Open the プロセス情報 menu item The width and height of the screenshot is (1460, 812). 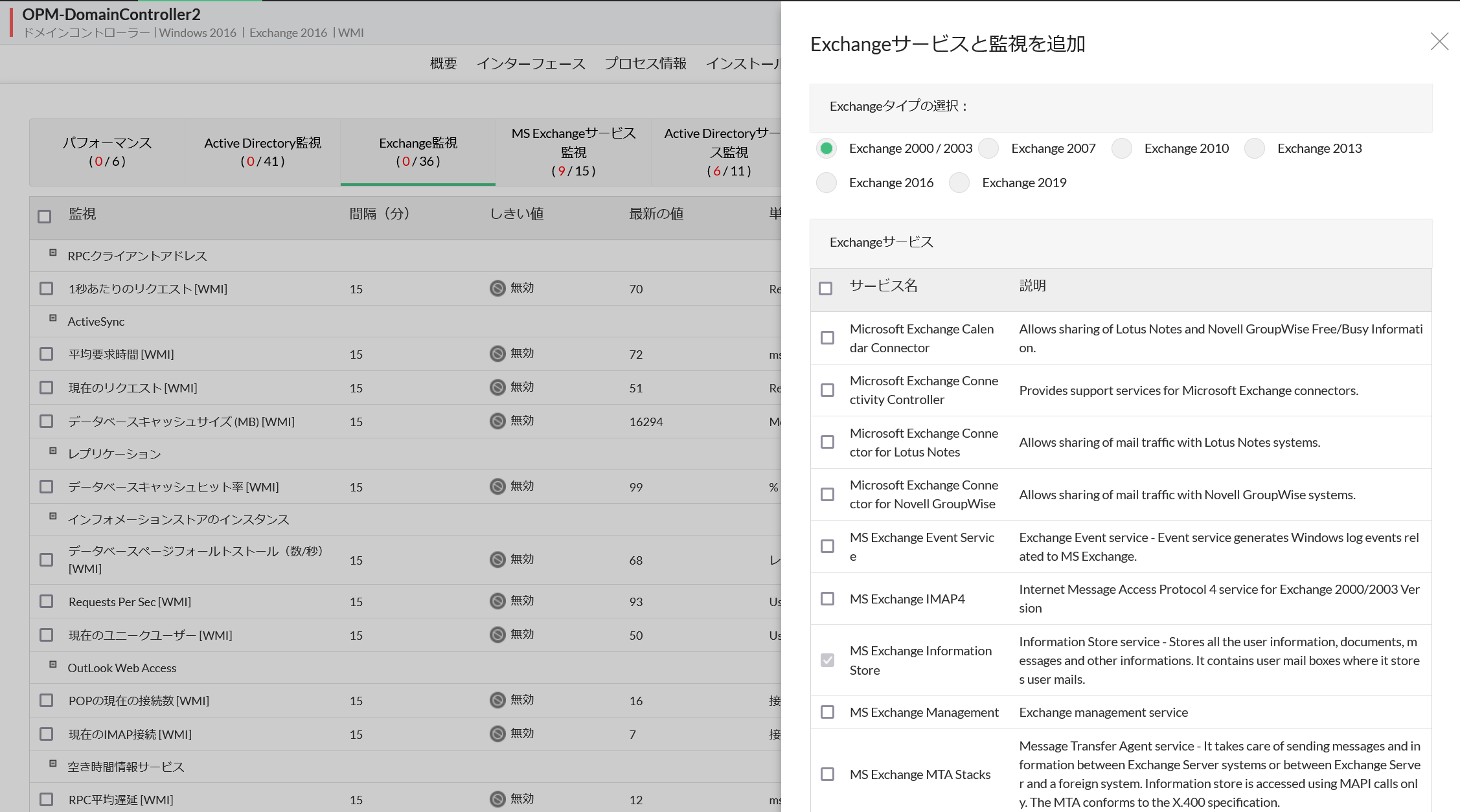645,63
